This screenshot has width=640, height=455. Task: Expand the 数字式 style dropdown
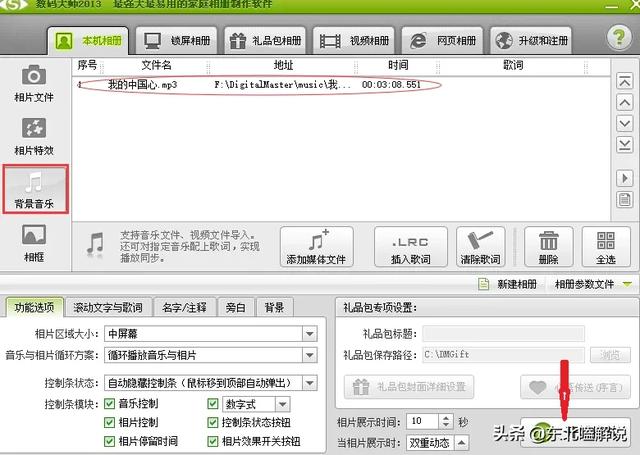(282, 404)
